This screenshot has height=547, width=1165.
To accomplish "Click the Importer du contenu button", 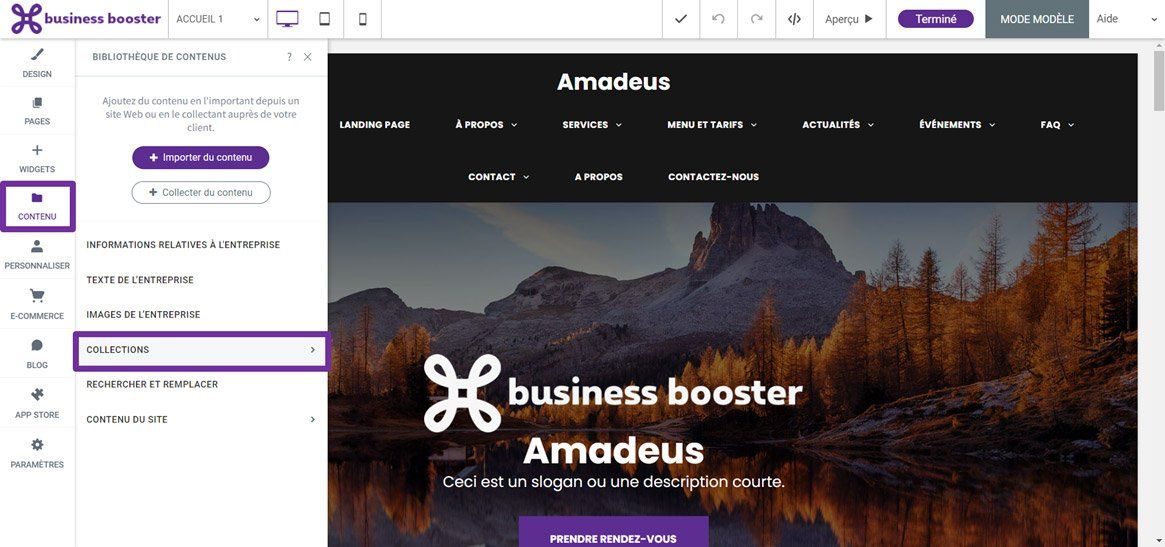I will (201, 158).
